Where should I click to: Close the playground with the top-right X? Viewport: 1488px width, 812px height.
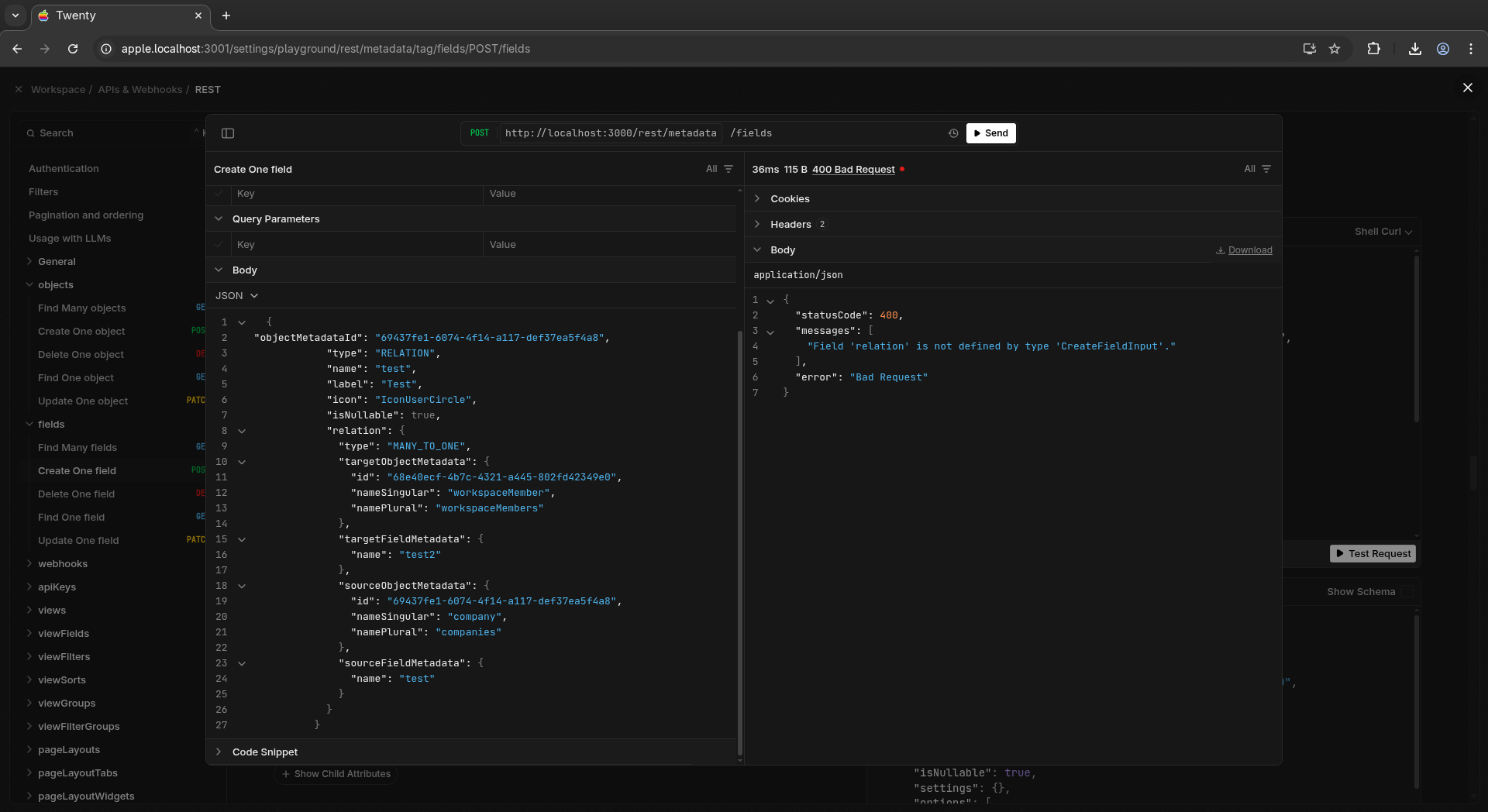(x=1467, y=88)
